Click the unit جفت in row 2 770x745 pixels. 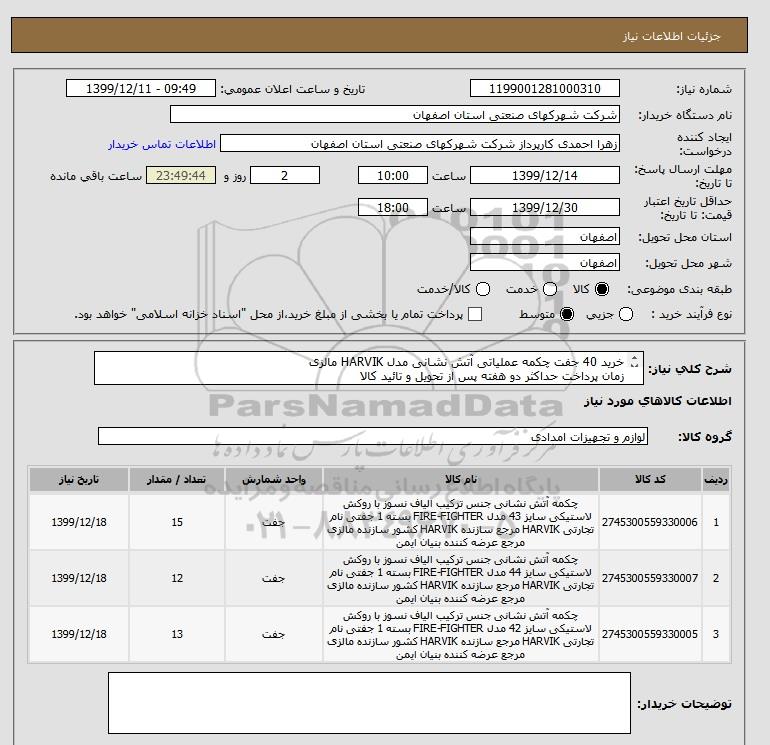[274, 578]
